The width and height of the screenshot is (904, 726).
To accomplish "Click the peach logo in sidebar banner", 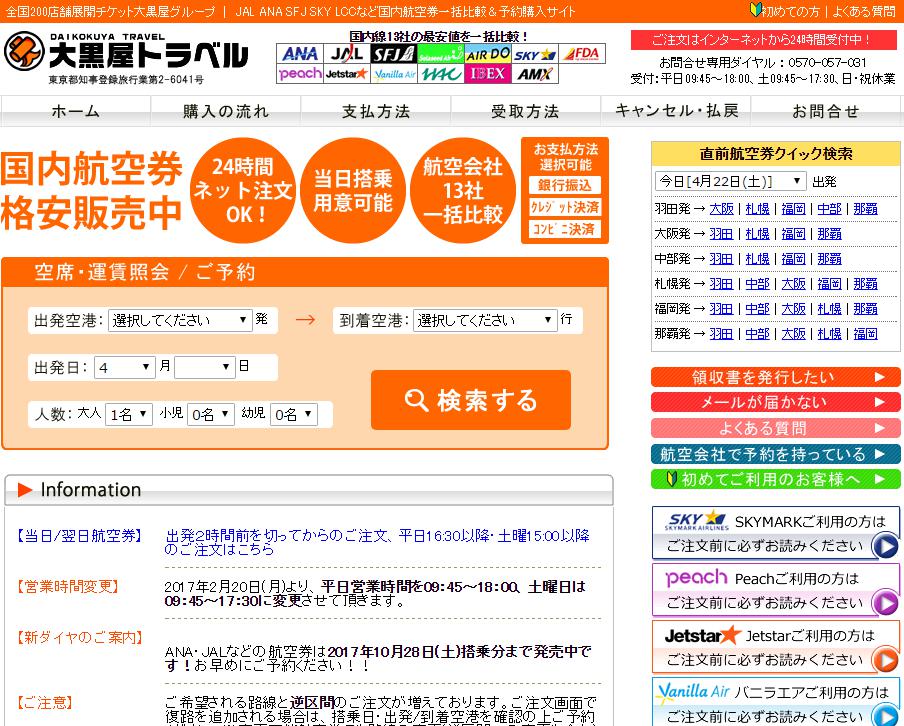I will (696, 578).
